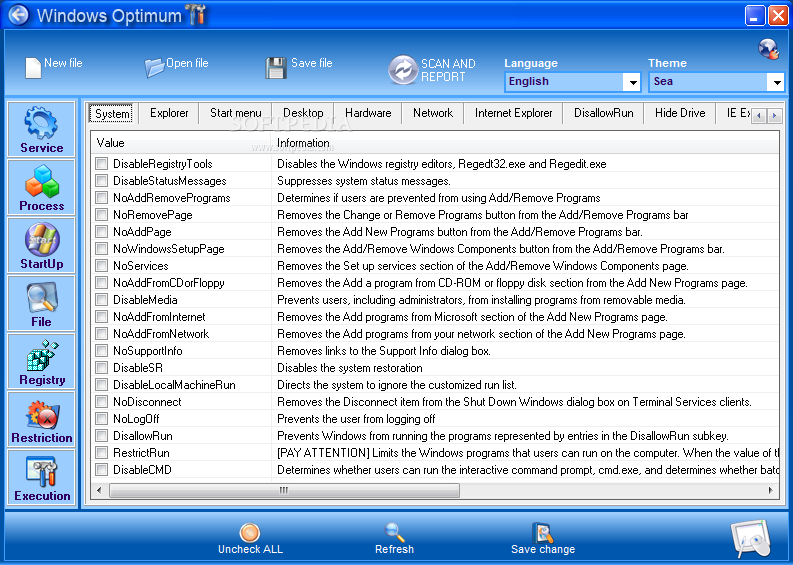Click the horizontal scrollbar left arrow
The height and width of the screenshot is (565, 793).
tap(99, 490)
